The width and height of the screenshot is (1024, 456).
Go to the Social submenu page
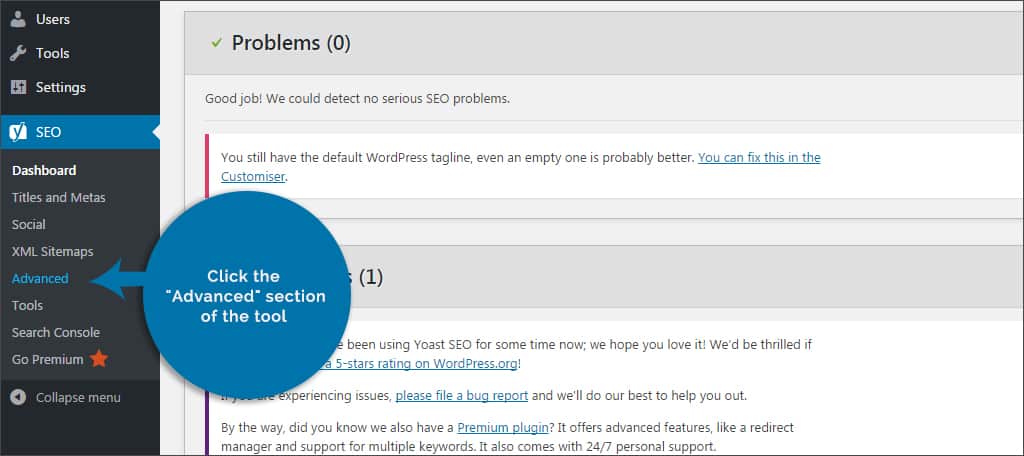point(29,224)
